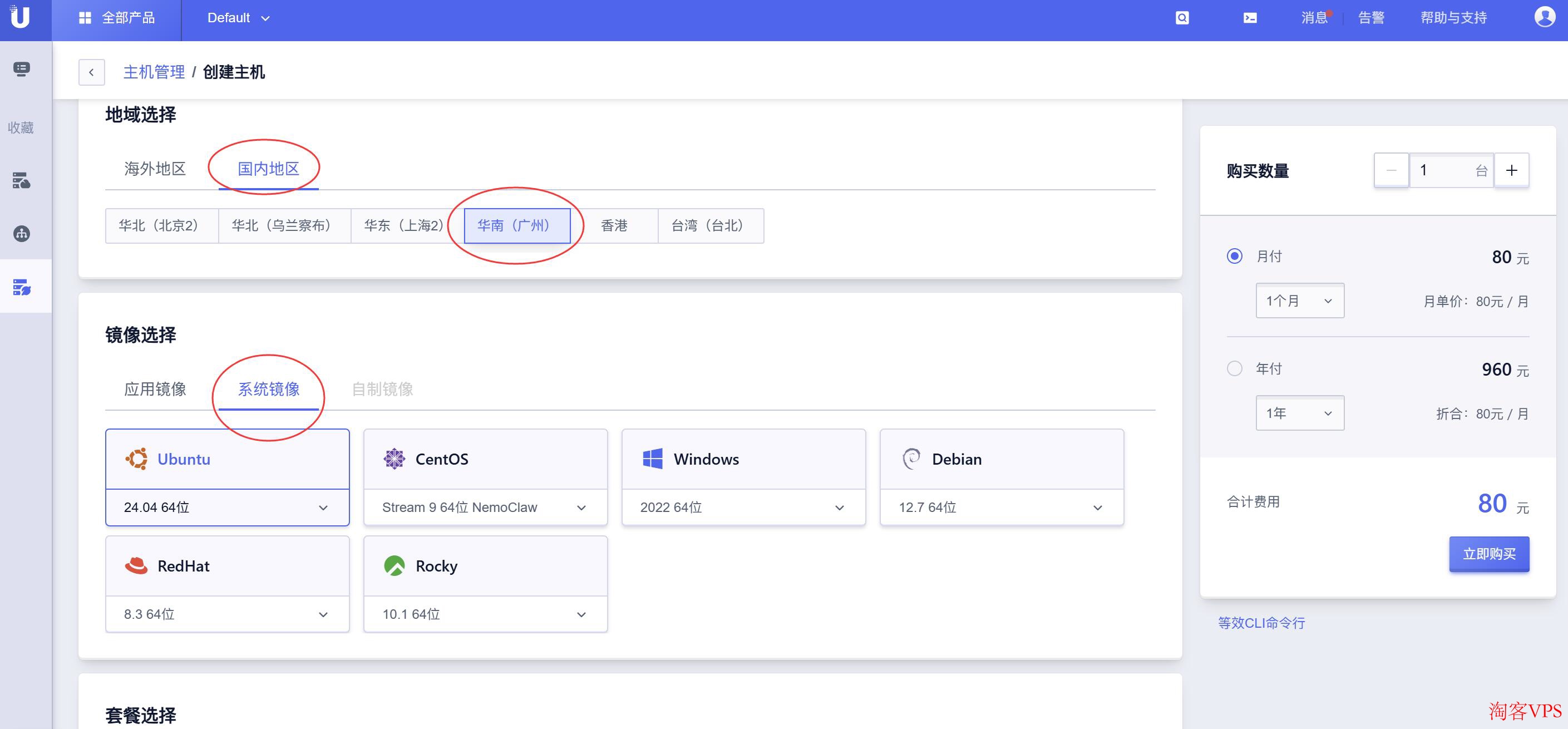This screenshot has height=729, width=1568.
Task: Click the Debian logo icon
Action: 911,459
